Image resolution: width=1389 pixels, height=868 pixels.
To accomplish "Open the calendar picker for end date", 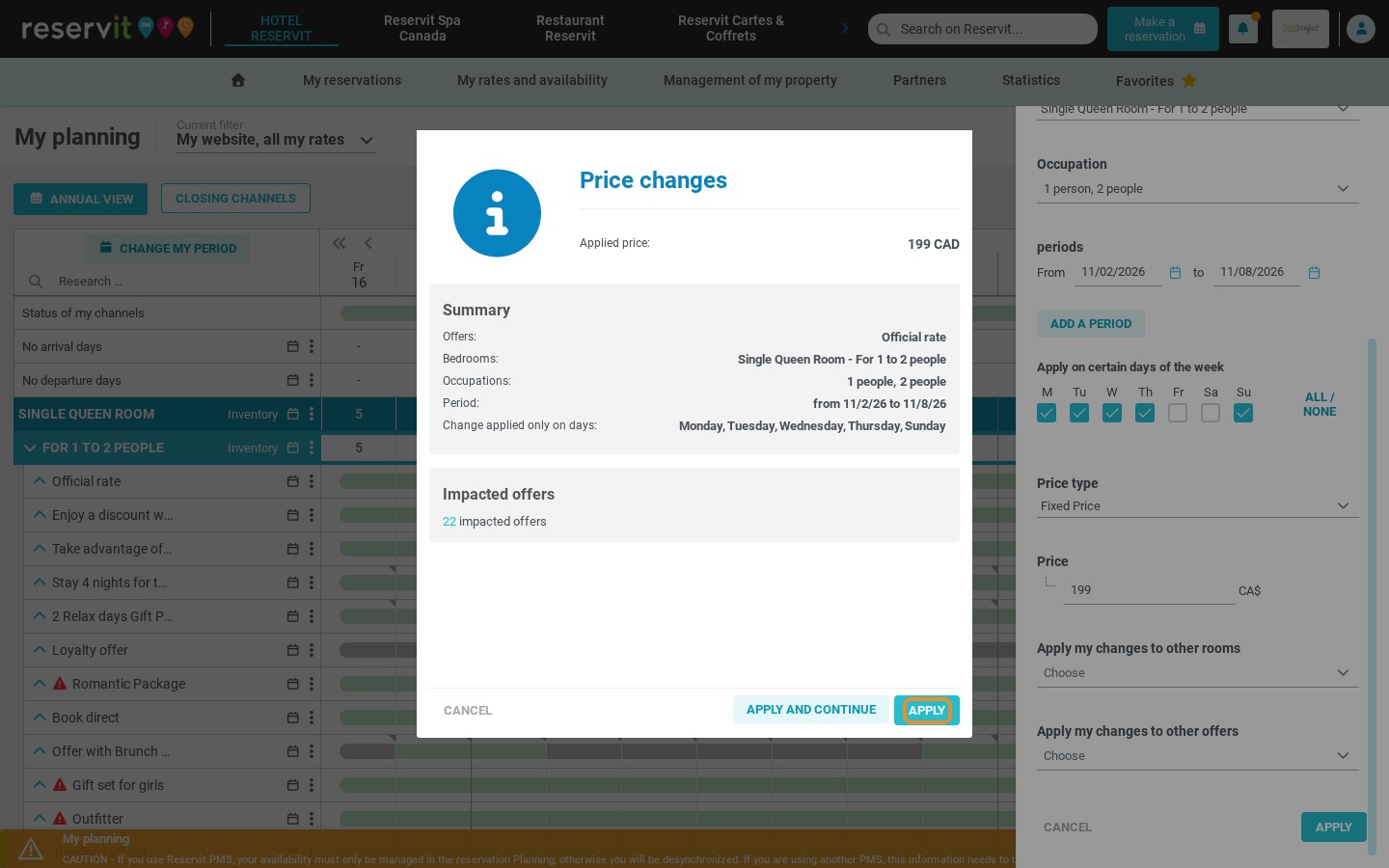I will 1314,273.
